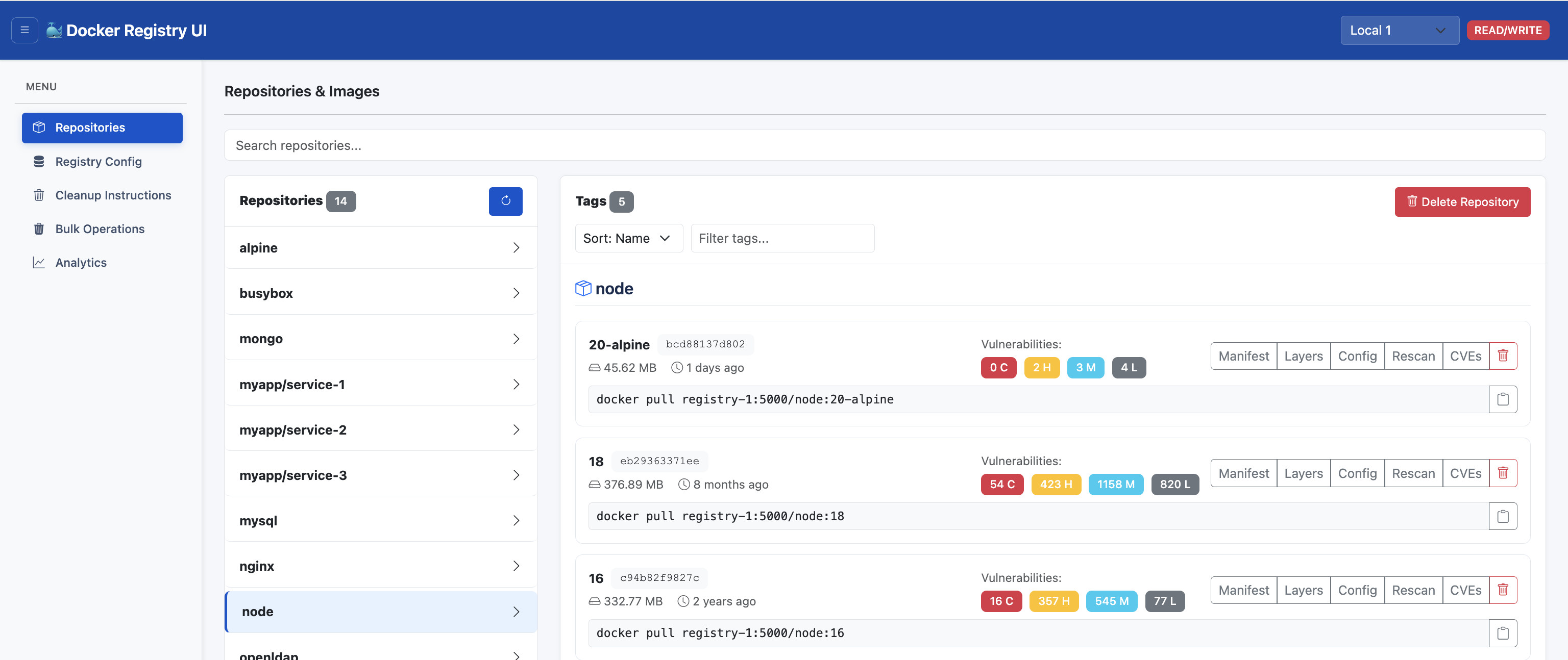1568x660 pixels.
Task: Open the Sort: Name dropdown
Action: [628, 238]
